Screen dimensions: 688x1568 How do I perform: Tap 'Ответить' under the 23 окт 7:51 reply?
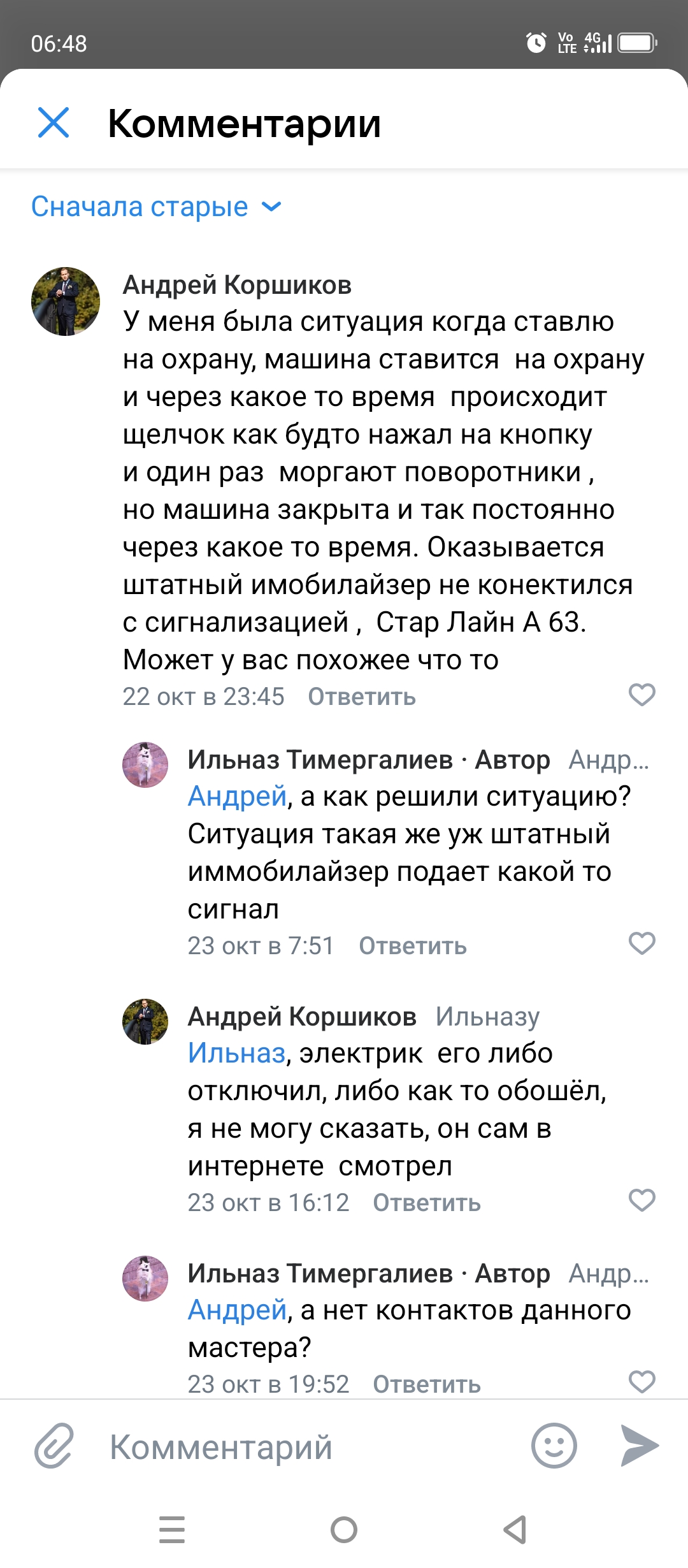(412, 946)
